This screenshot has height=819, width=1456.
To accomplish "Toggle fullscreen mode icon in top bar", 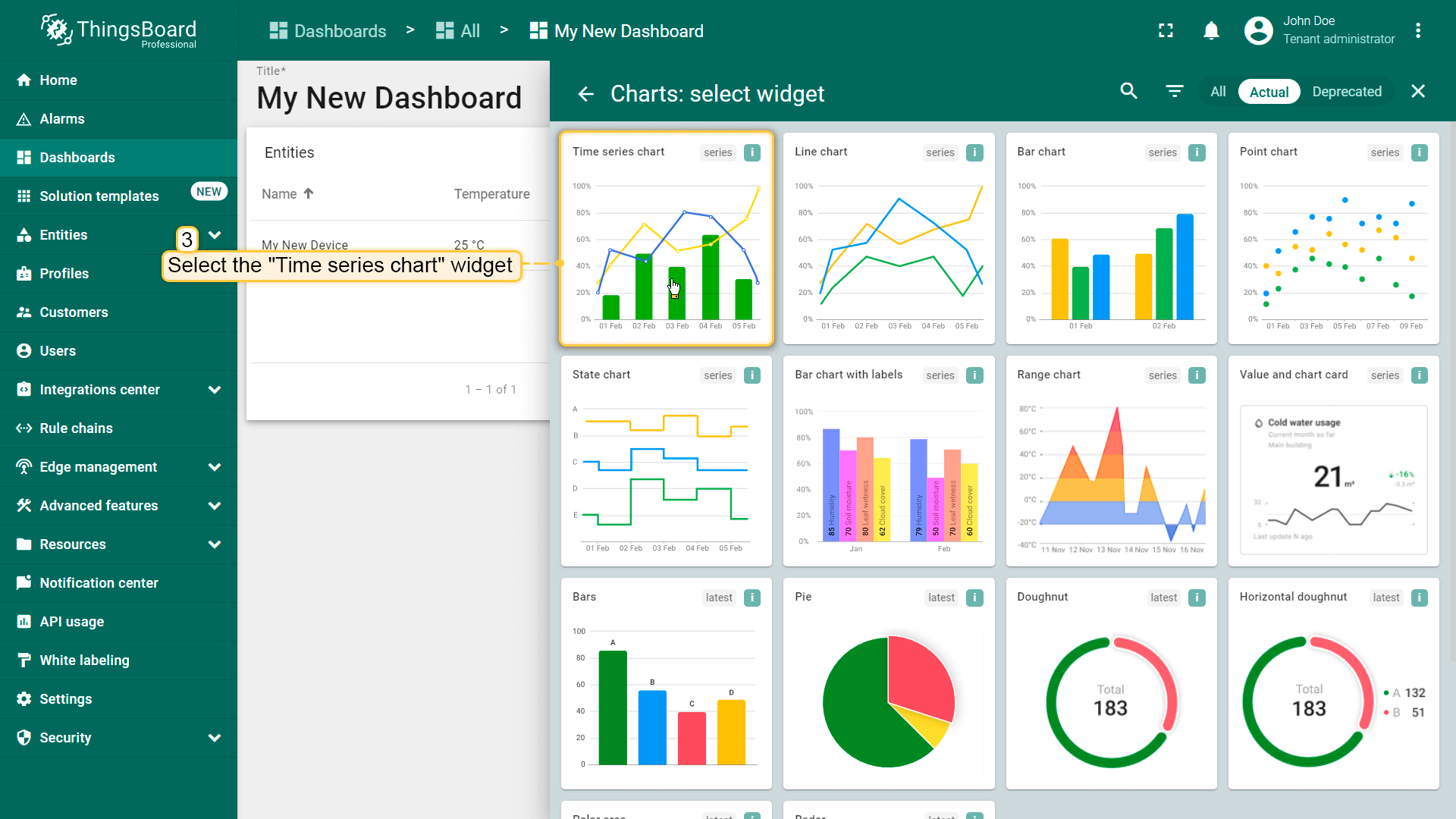I will click(1166, 31).
